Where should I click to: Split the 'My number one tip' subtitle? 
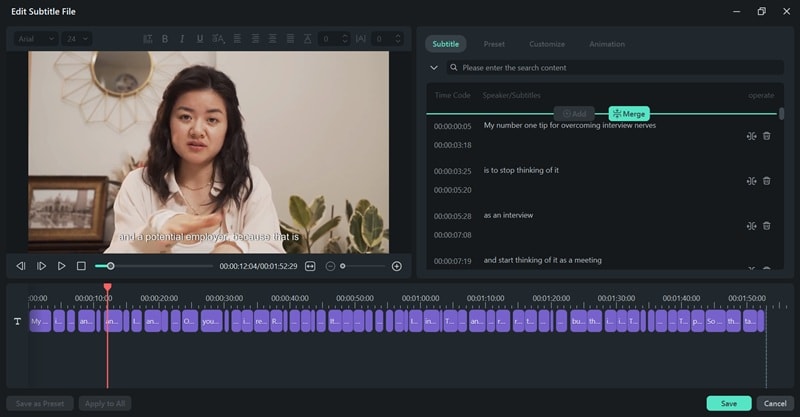coord(752,136)
